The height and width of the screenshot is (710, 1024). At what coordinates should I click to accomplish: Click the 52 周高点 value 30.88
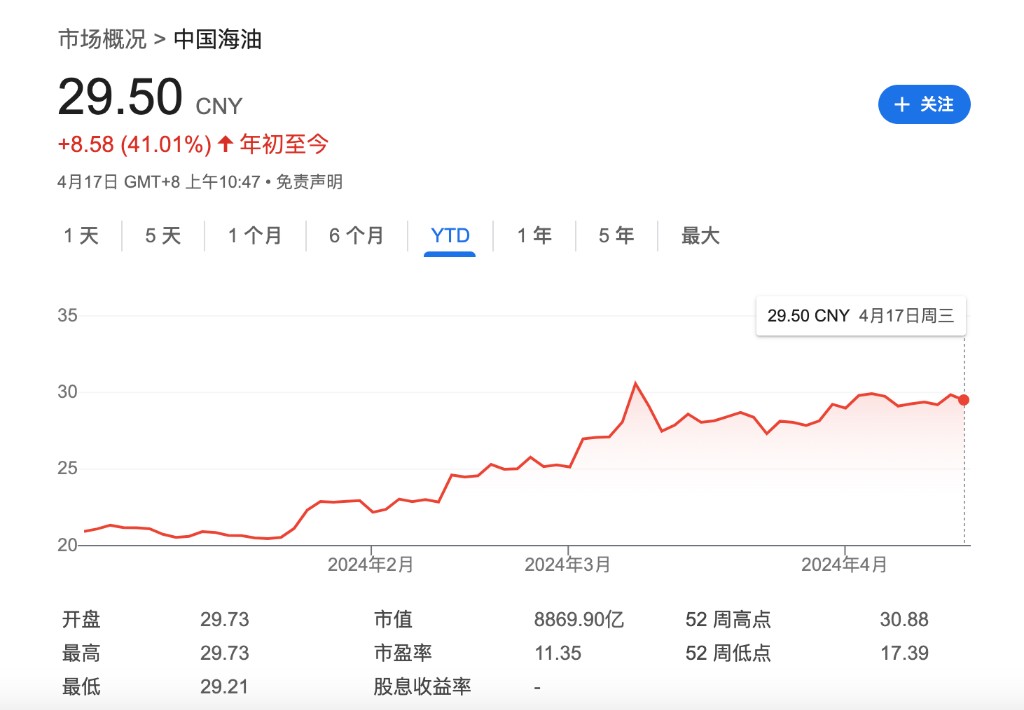pyautogui.click(x=904, y=619)
